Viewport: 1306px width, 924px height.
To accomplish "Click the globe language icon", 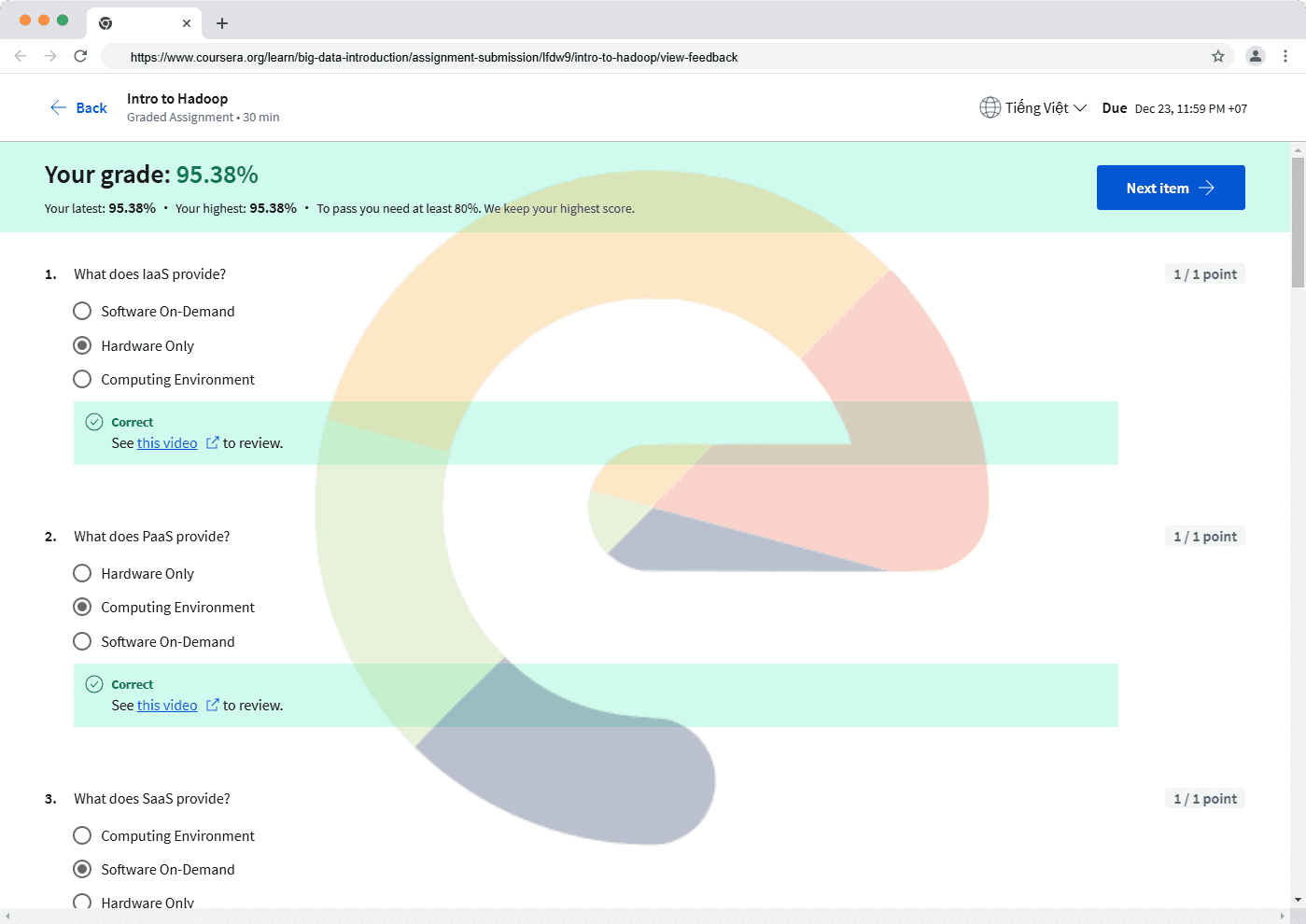I will 990,108.
